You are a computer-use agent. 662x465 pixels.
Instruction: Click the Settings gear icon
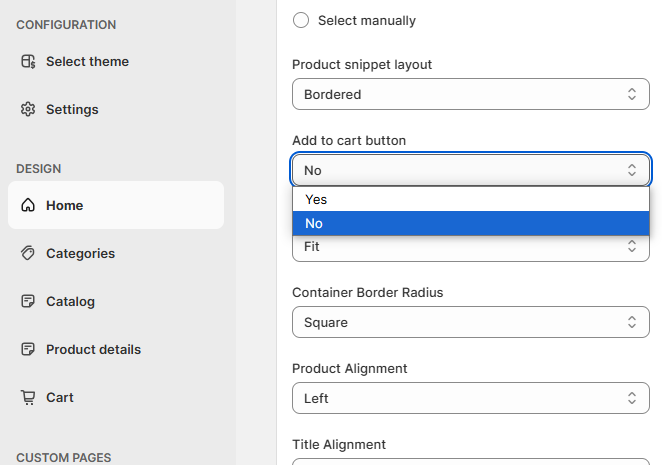click(x=28, y=109)
